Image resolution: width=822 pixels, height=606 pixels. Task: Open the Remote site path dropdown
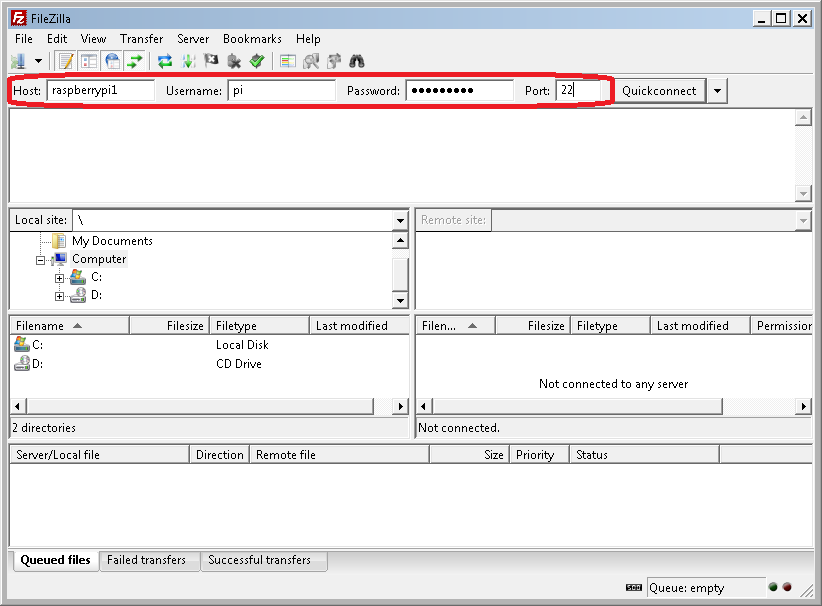[803, 220]
